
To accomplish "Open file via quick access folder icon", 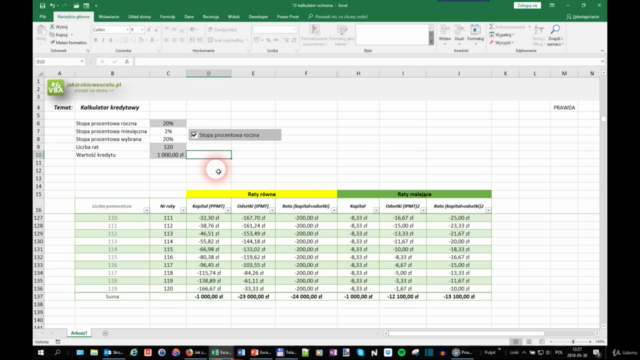I will pyautogui.click(x=76, y=6).
